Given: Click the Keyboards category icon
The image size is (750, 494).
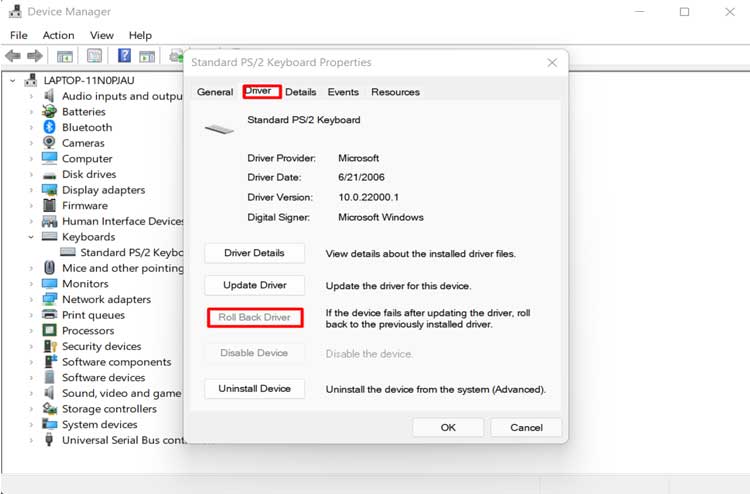Looking at the screenshot, I should click(50, 236).
